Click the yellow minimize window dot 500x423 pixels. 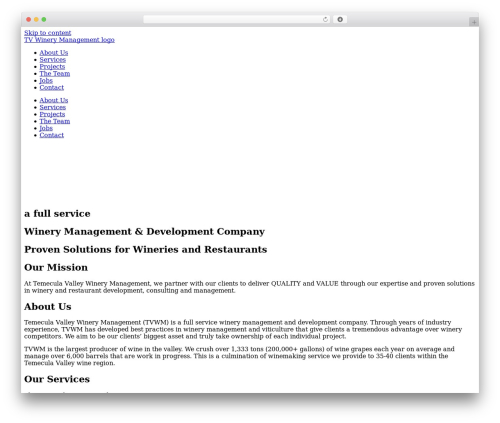pos(36,20)
